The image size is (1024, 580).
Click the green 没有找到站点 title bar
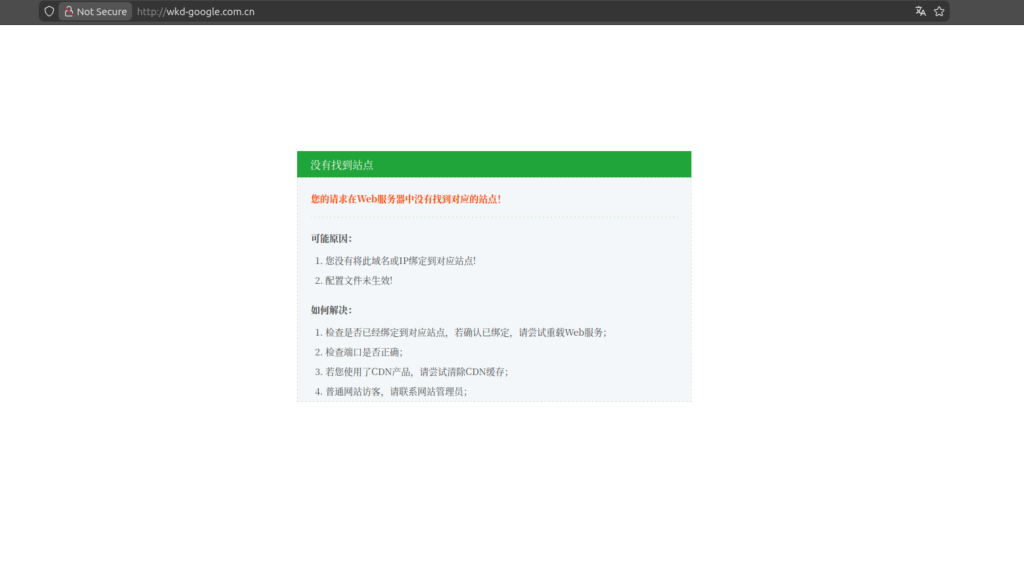[x=493, y=163]
